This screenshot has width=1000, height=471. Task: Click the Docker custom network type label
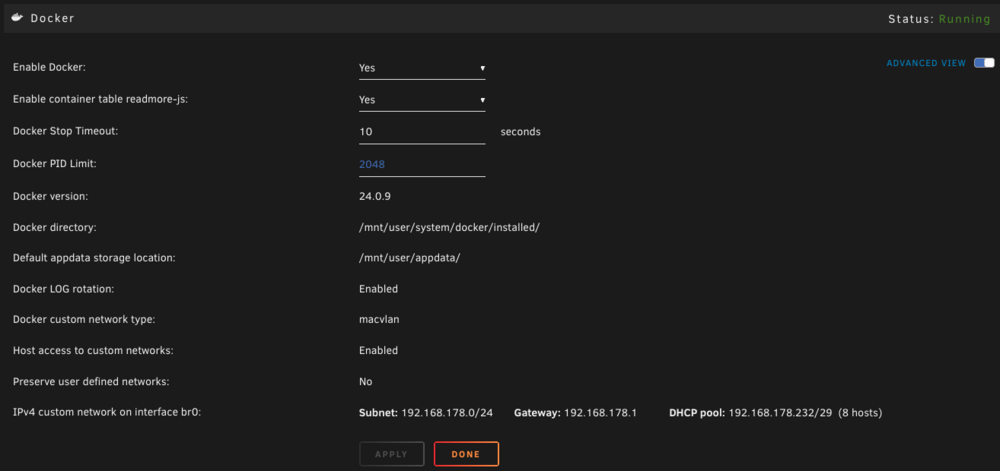(84, 319)
